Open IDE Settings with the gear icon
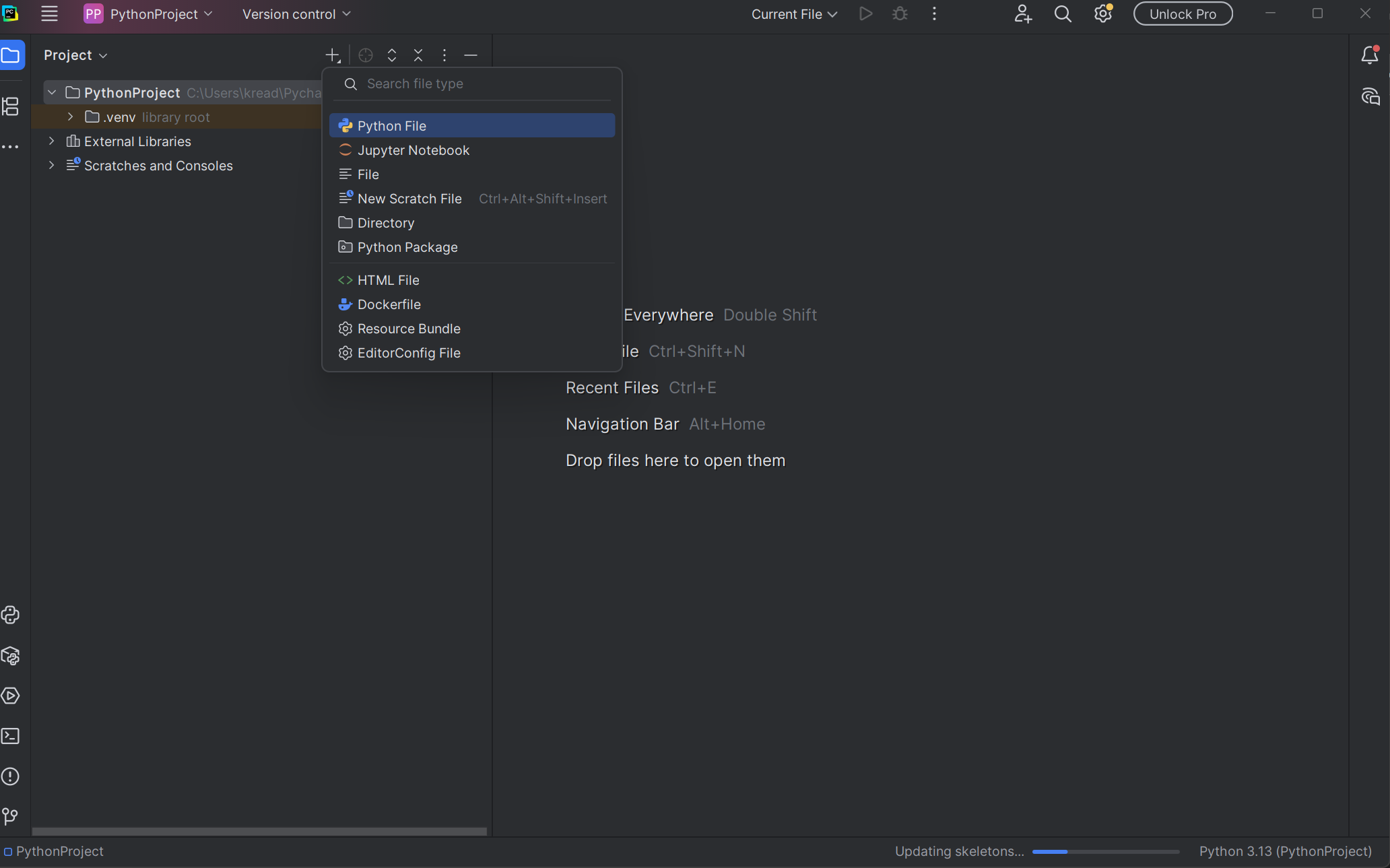This screenshot has width=1390, height=868. [x=1102, y=13]
